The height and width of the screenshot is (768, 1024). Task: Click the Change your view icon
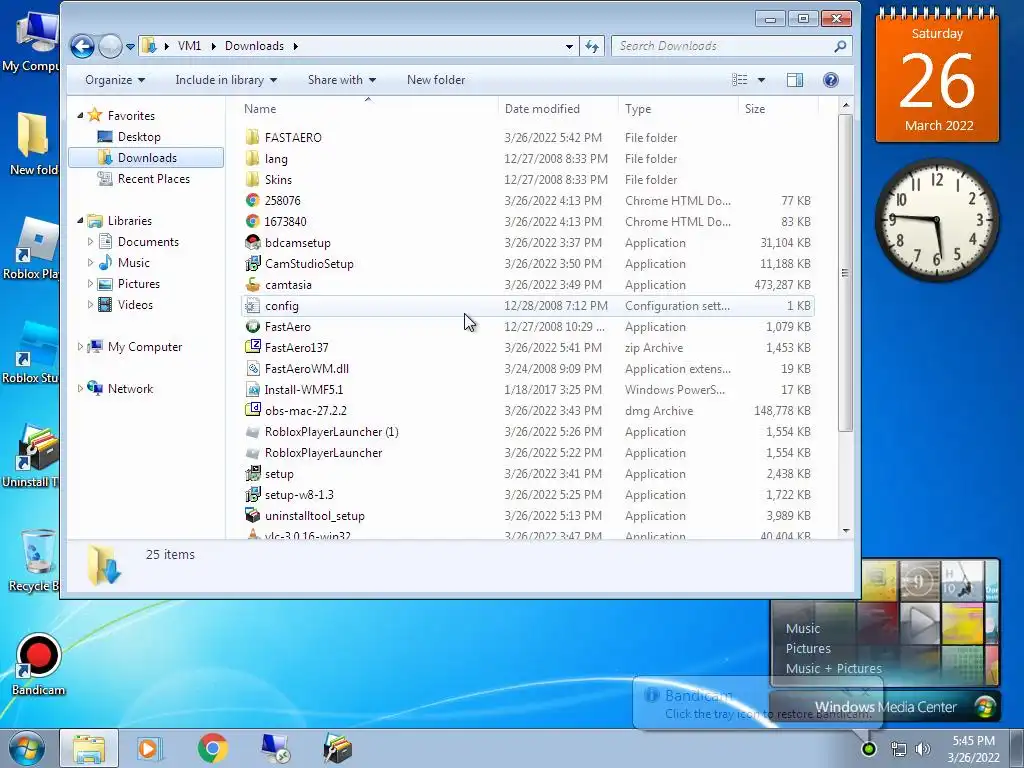point(740,80)
